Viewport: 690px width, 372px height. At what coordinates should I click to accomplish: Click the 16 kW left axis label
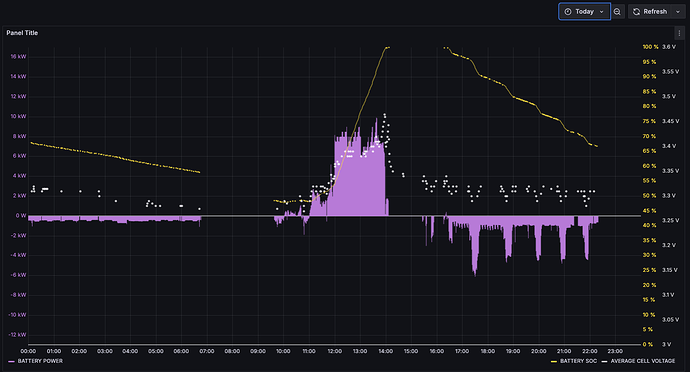pyautogui.click(x=18, y=57)
